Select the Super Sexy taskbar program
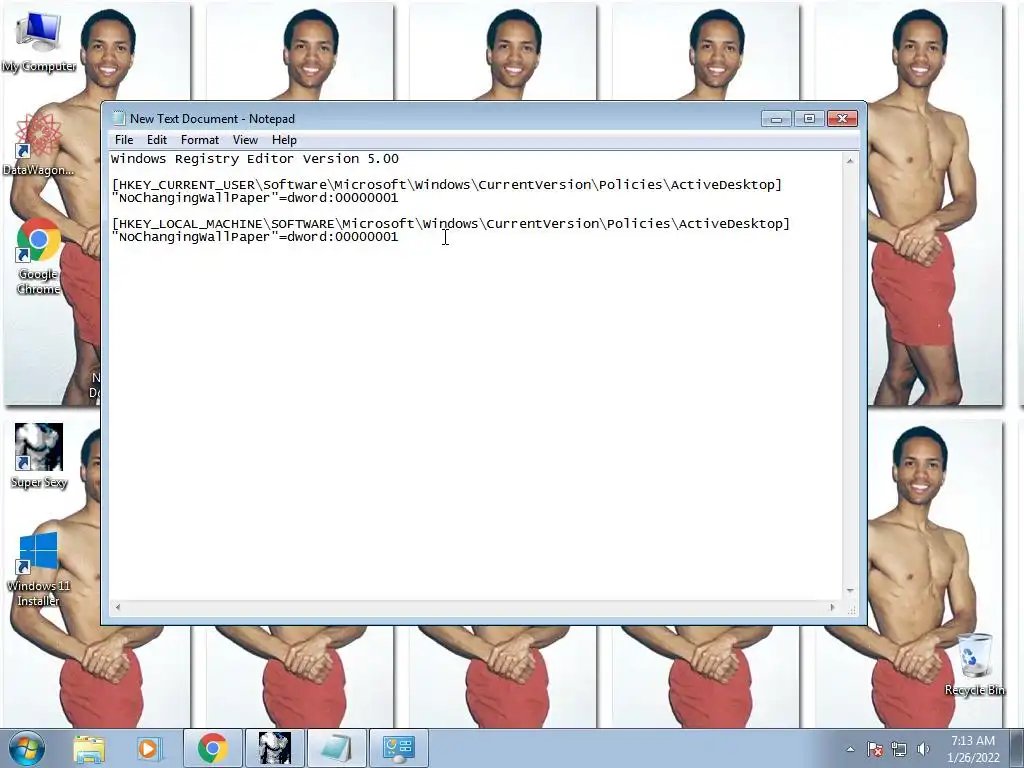The image size is (1024, 768). pos(274,748)
